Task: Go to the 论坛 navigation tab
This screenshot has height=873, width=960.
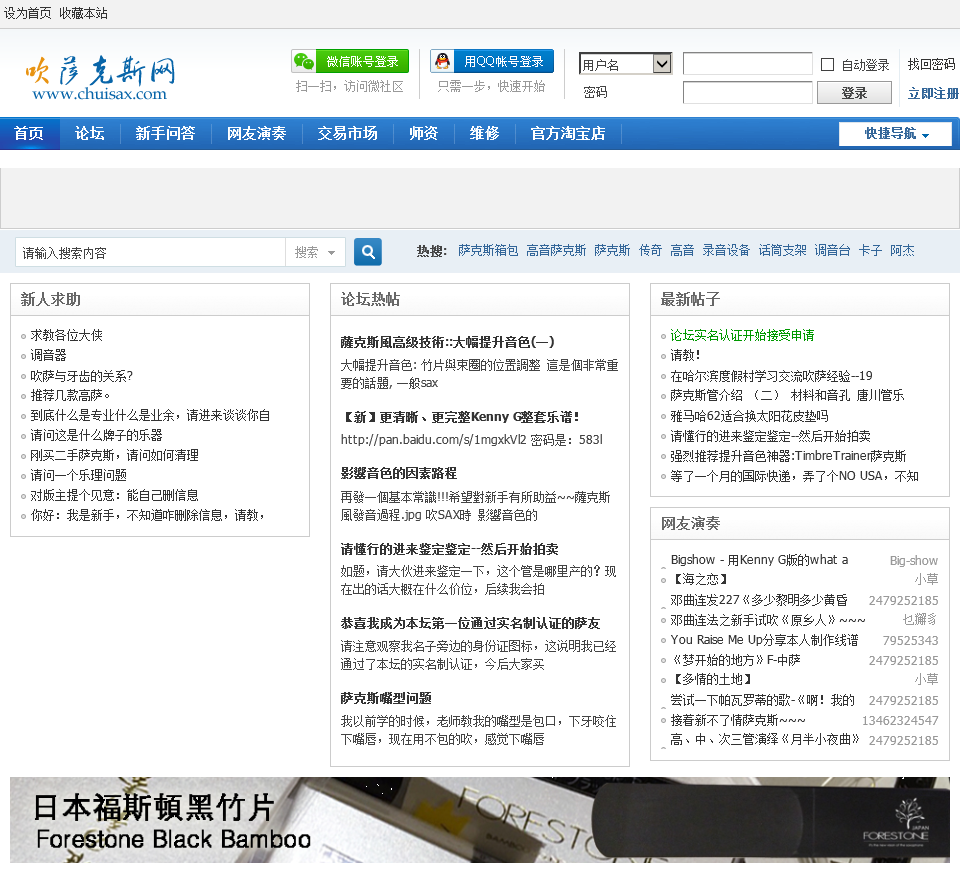Action: 90,134
